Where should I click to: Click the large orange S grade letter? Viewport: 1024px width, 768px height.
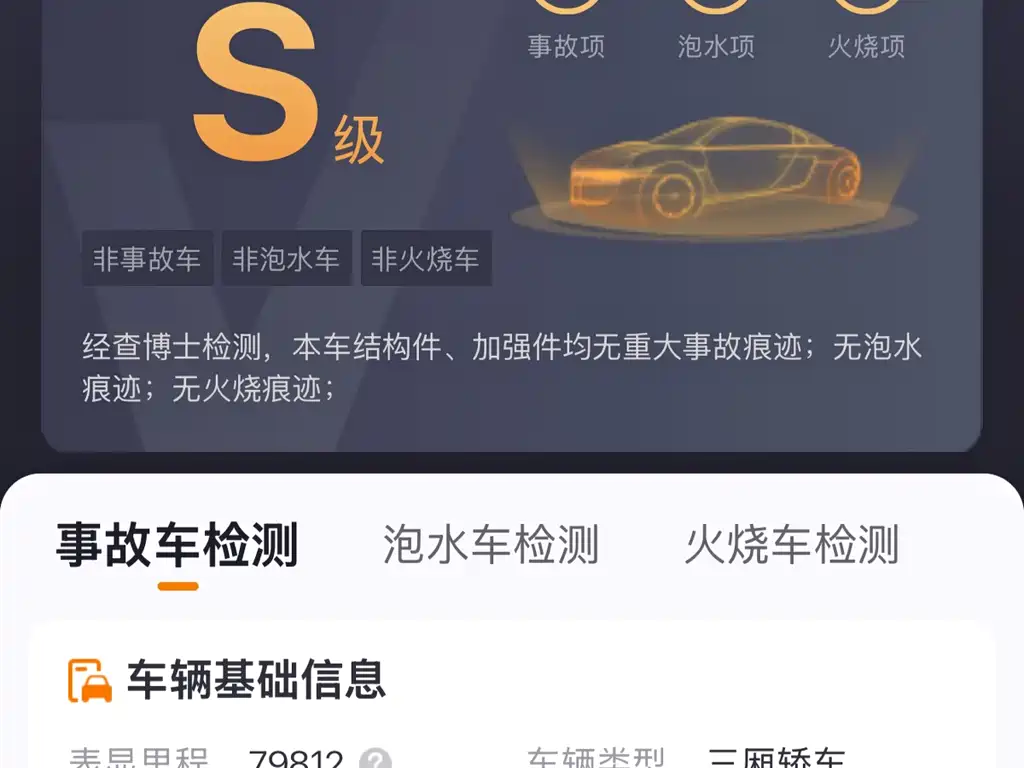pos(255,82)
